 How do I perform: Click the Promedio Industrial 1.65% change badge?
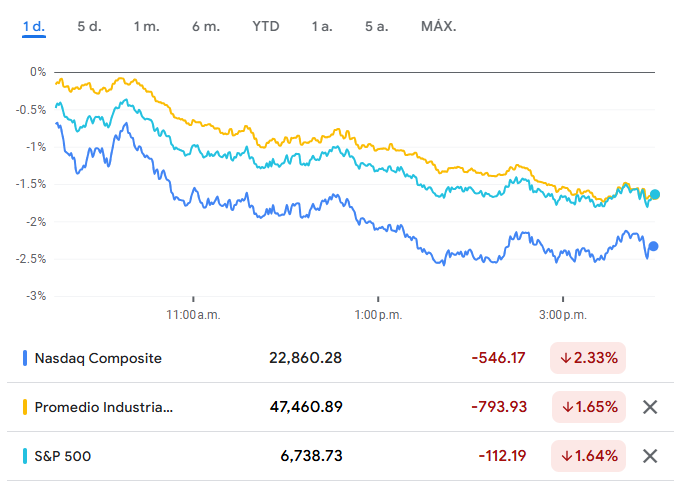[x=588, y=407]
